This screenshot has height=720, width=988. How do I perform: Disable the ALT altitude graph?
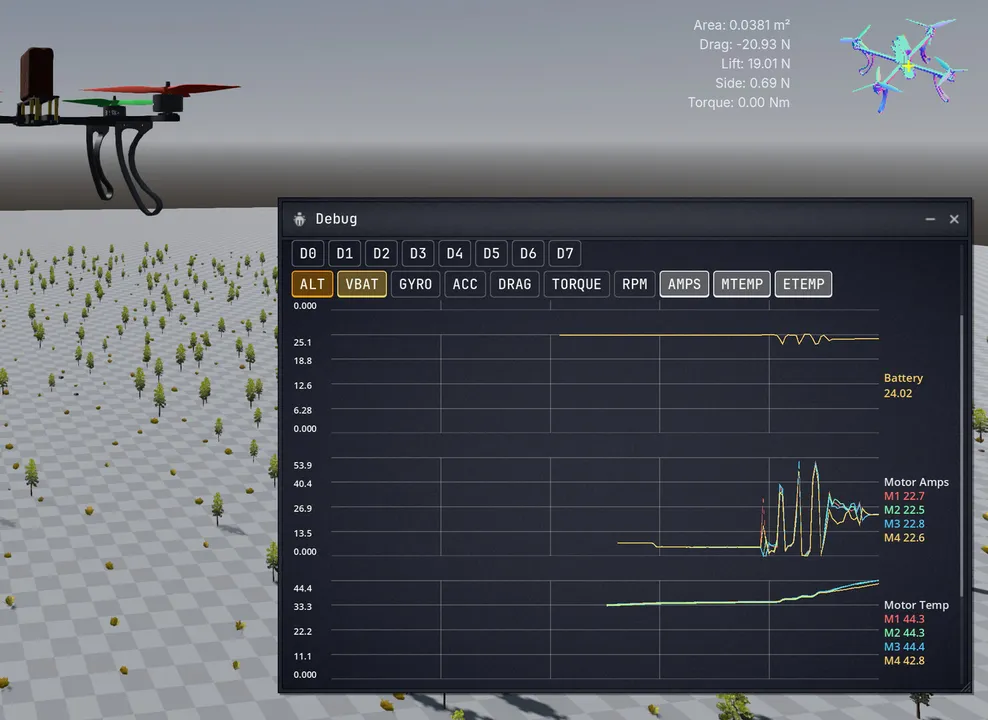point(312,284)
